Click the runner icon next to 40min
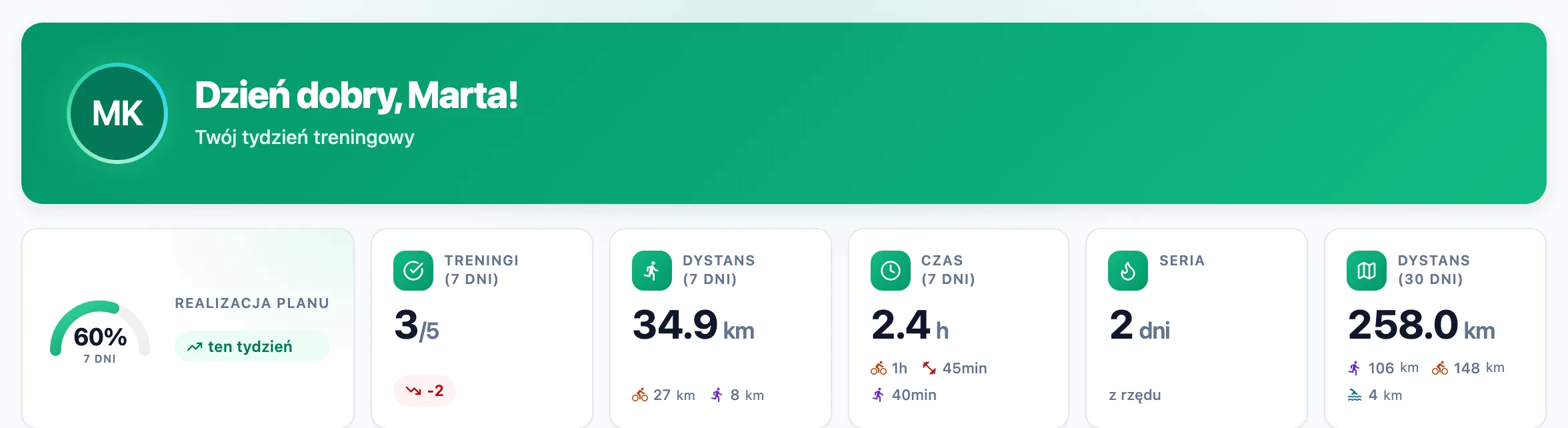Screen dimensions: 1568x428 878,395
